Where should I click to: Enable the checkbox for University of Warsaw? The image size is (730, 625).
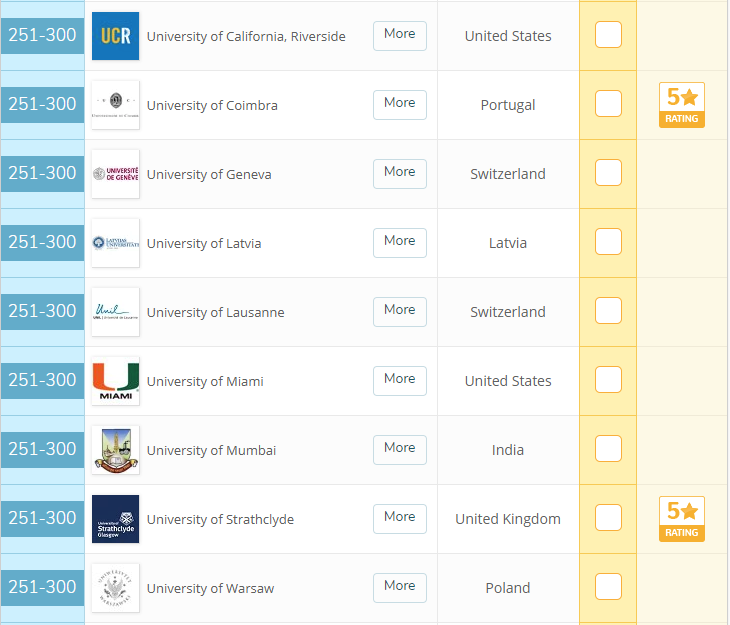click(608, 587)
